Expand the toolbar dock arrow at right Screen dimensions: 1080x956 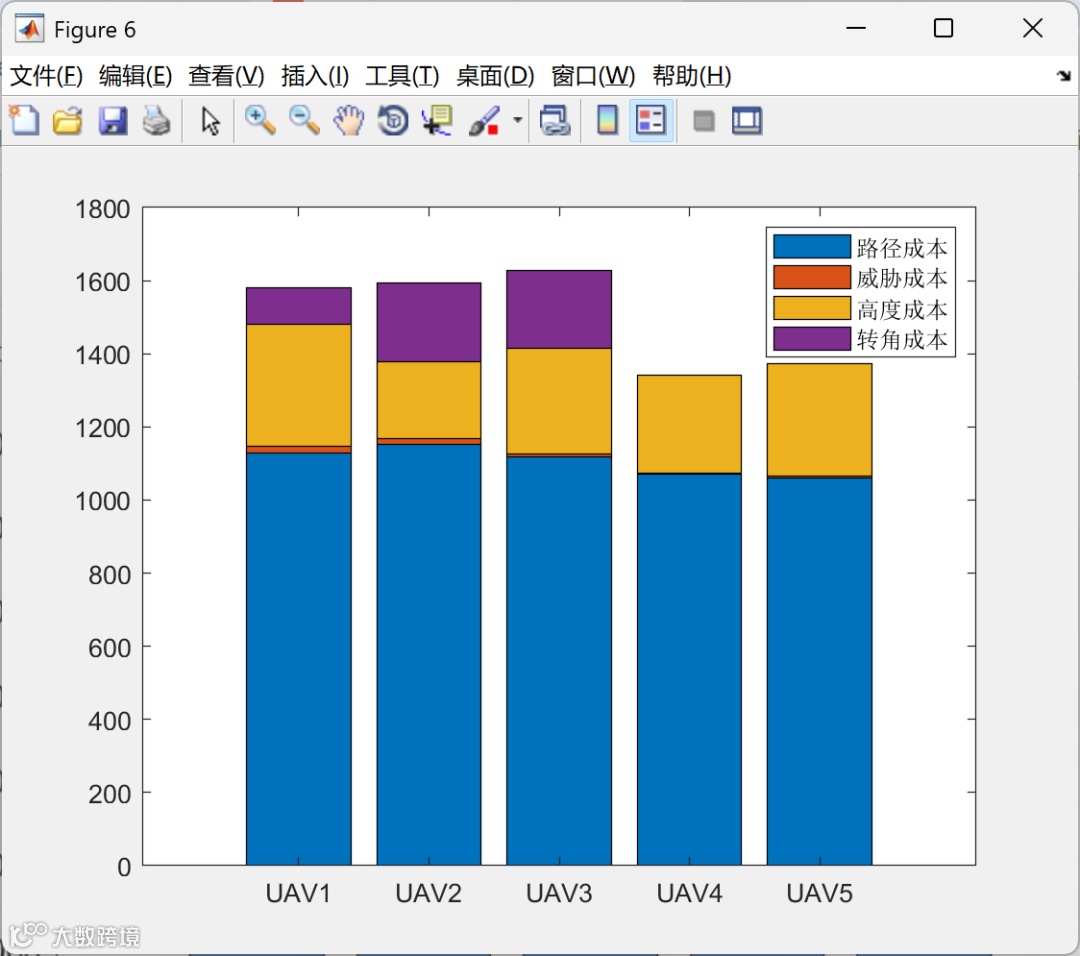tap(1064, 76)
